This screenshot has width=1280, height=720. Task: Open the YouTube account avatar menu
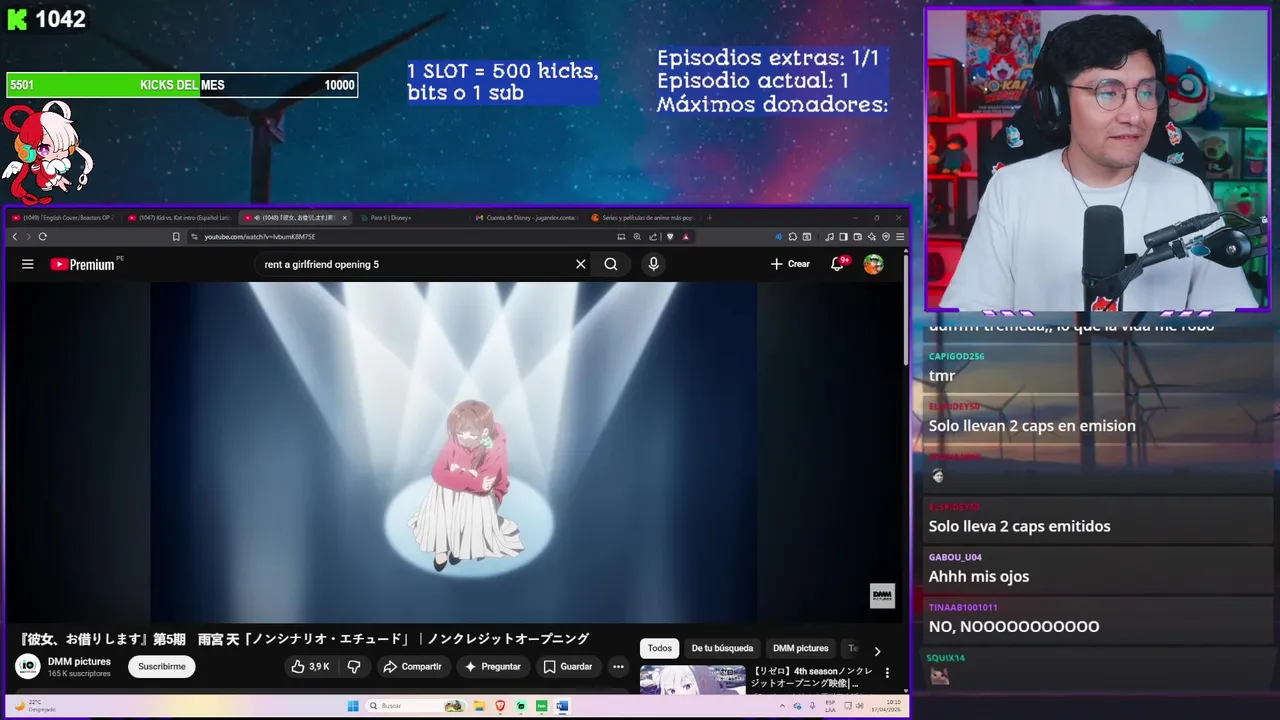pos(874,264)
